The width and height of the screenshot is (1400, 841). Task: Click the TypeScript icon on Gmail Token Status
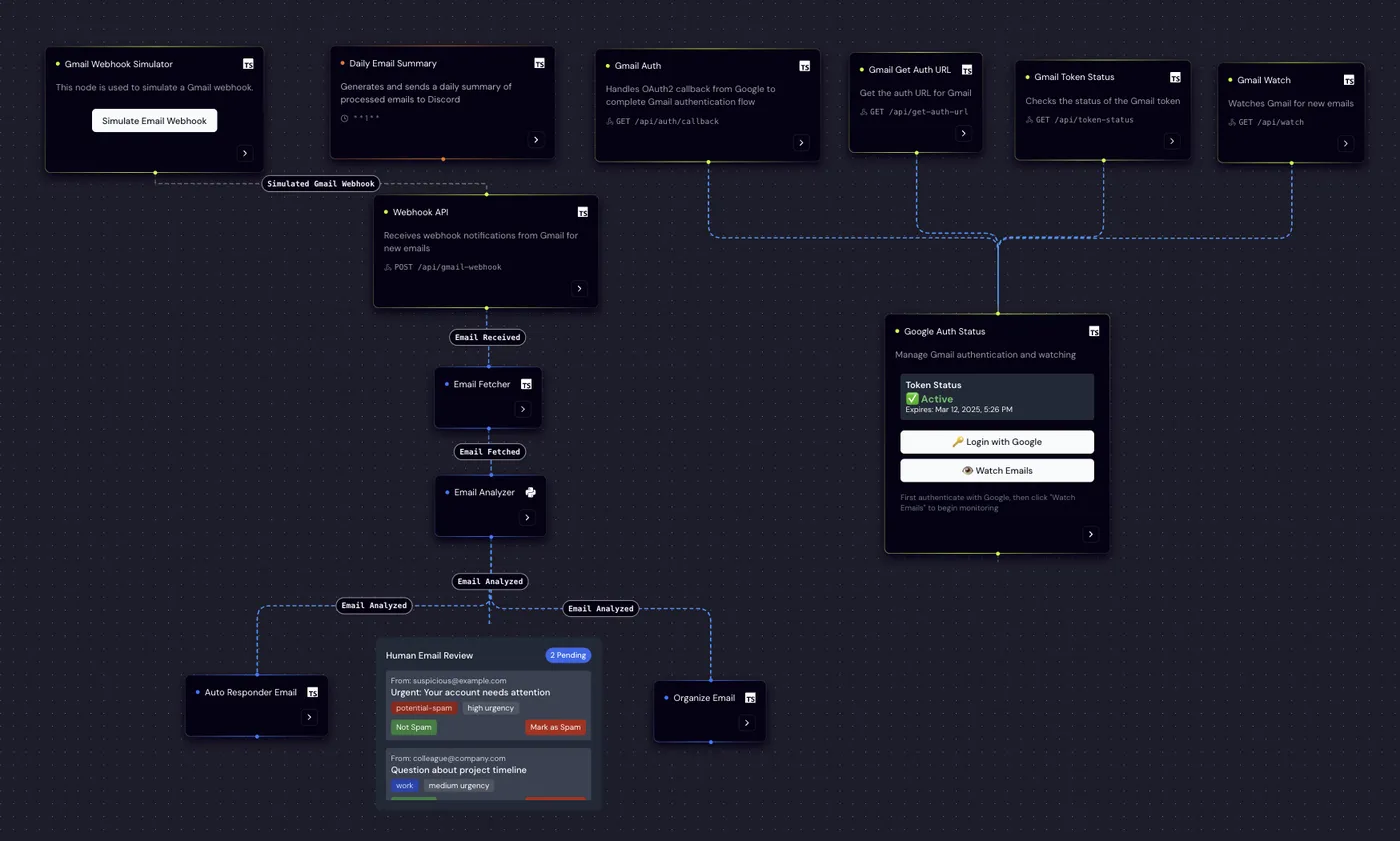pos(1176,77)
